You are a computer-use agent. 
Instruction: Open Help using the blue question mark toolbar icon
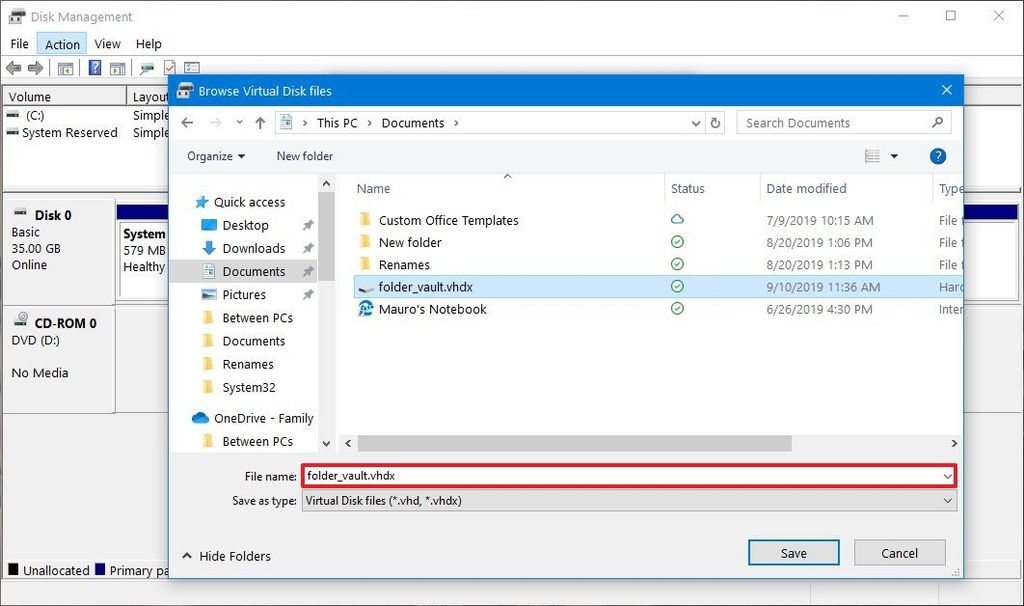click(x=93, y=67)
